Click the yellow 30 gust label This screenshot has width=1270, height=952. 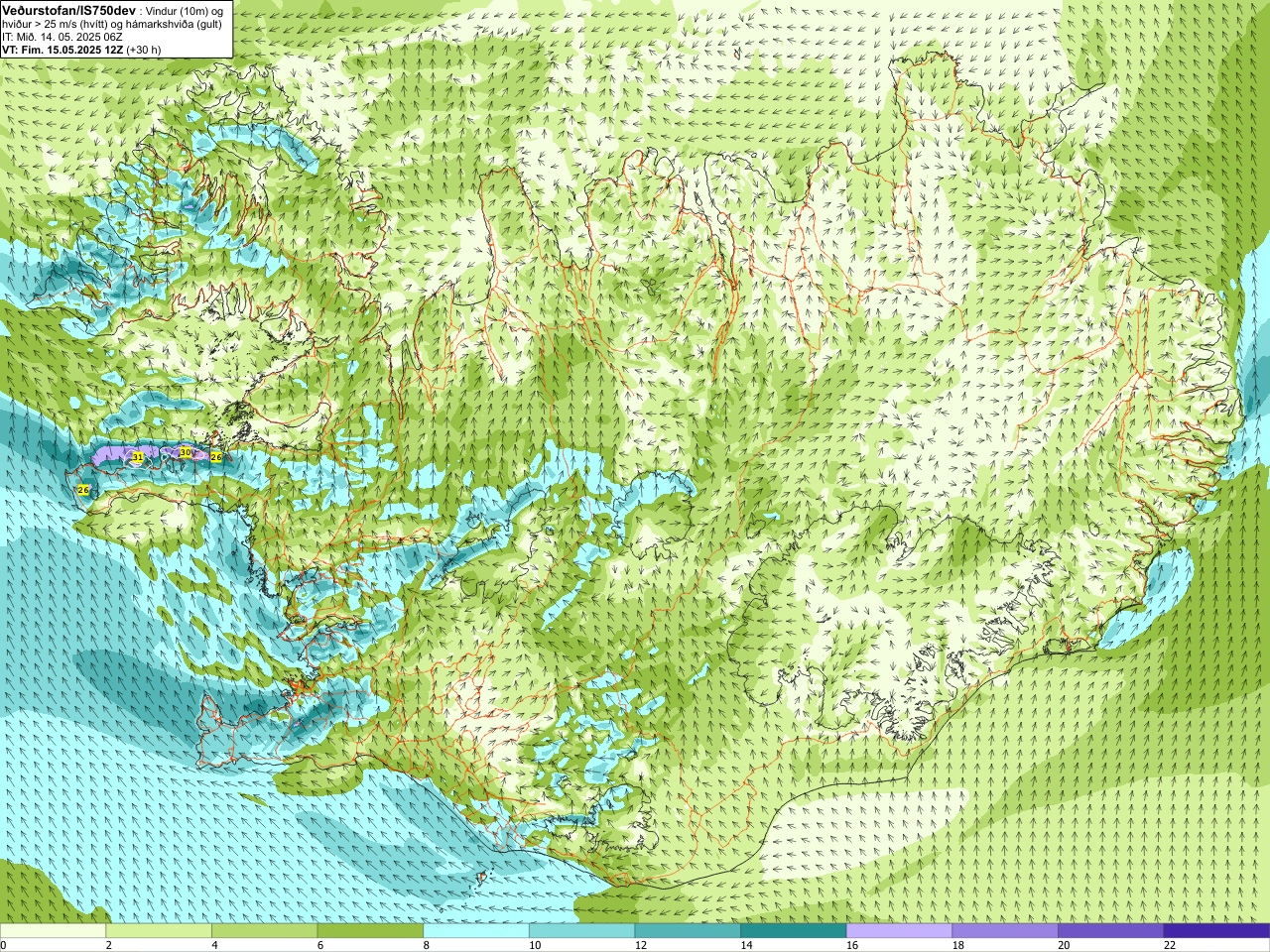[x=186, y=452]
